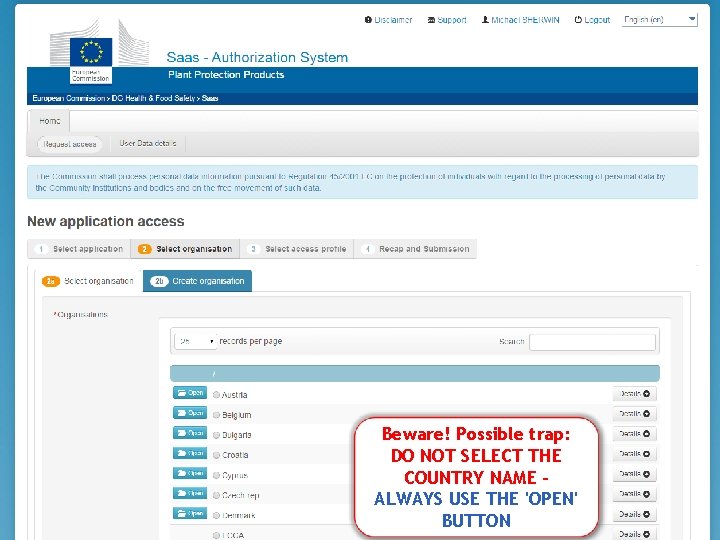This screenshot has width=720, height=540.
Task: Click the sortable table header bar
Action: pos(415,373)
